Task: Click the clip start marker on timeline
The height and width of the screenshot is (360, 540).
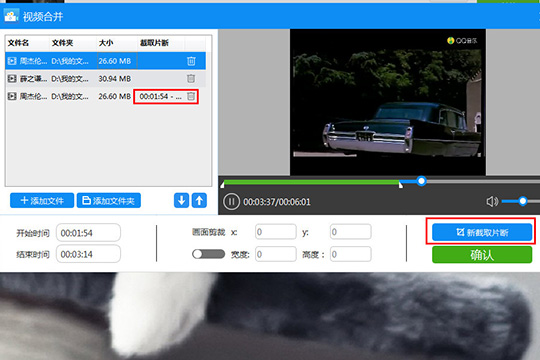Action: (222, 185)
